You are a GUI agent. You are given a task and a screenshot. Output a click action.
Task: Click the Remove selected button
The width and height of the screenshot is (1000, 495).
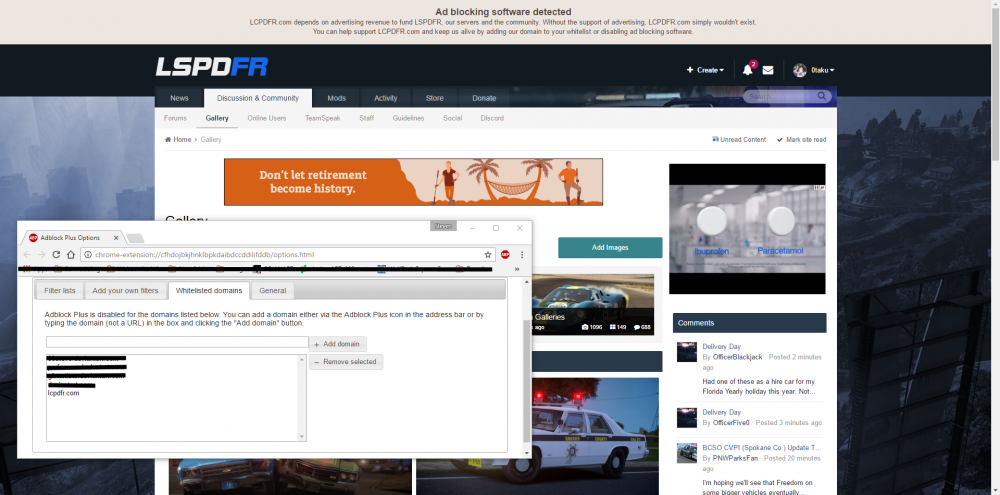pos(346,362)
